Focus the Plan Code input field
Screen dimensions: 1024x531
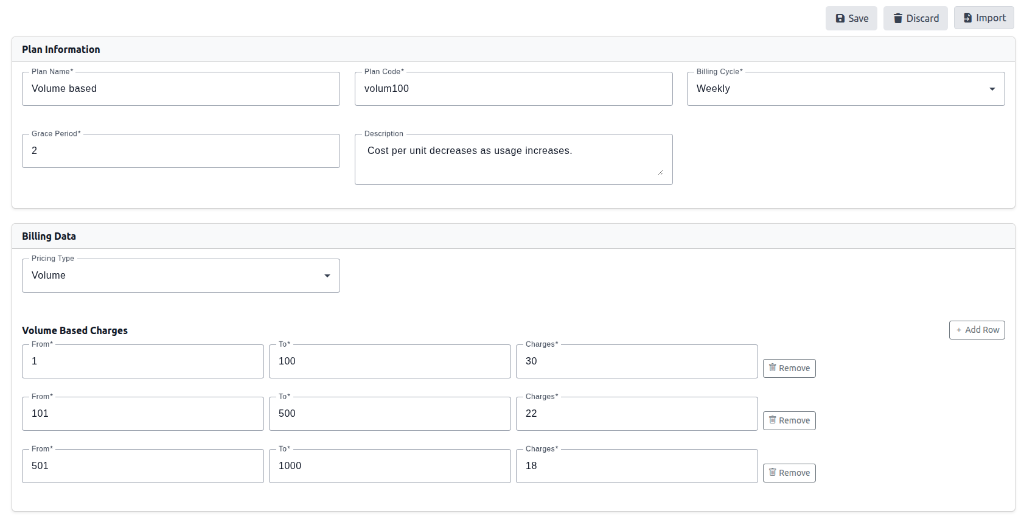point(513,89)
